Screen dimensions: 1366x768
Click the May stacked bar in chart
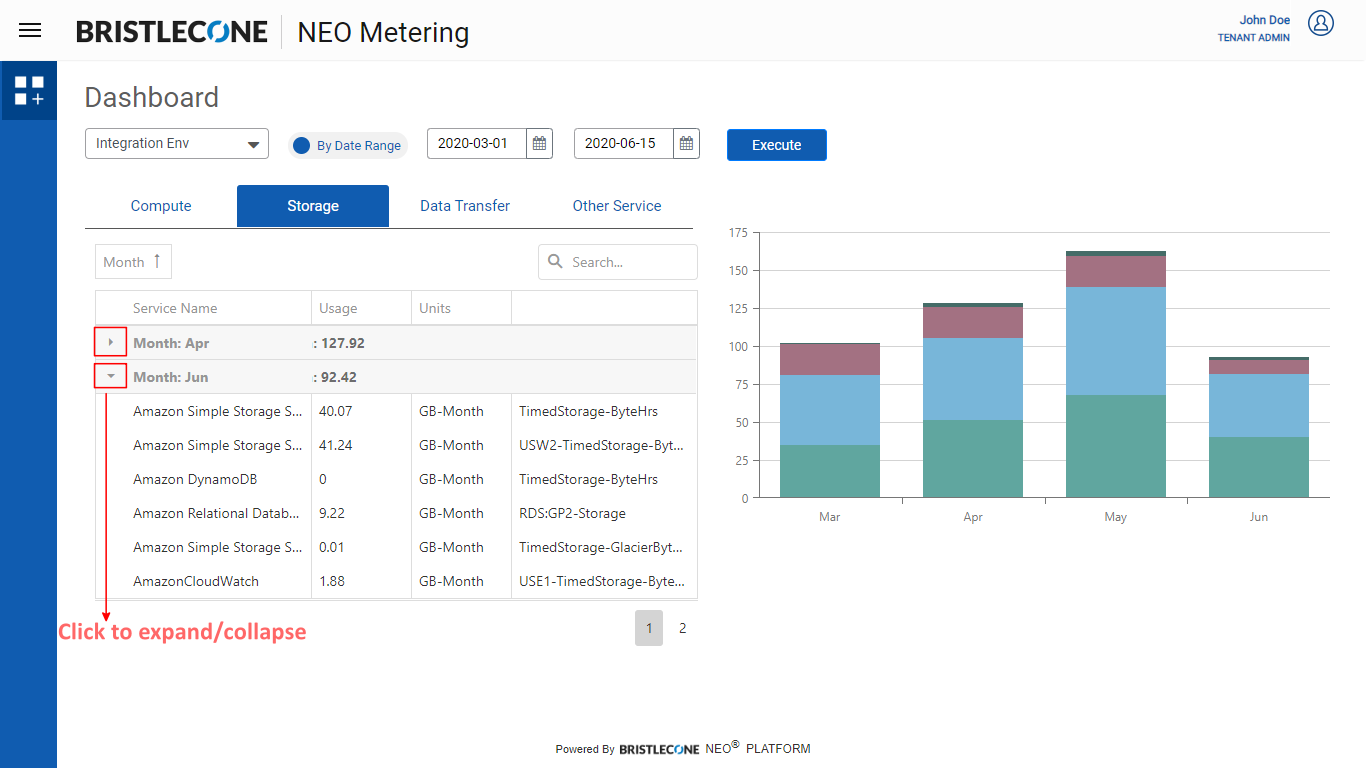tap(1115, 380)
